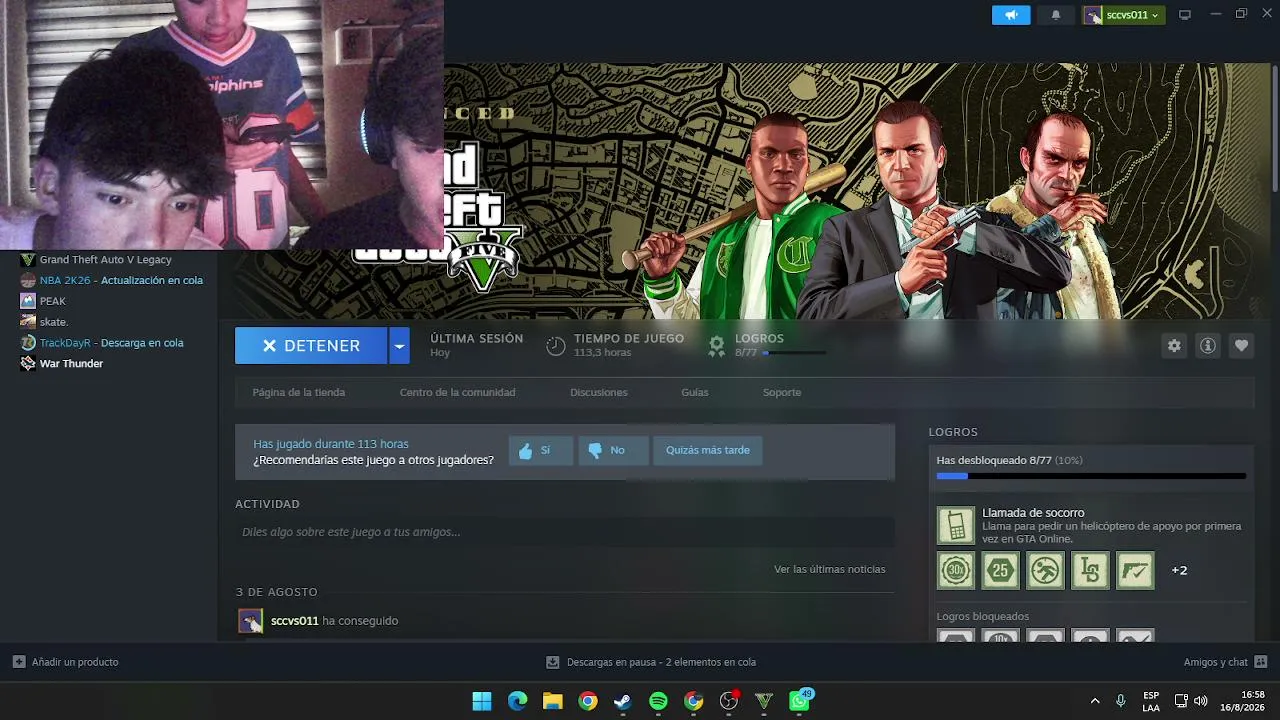View the pistol checkmark achievement badge

[1135, 570]
